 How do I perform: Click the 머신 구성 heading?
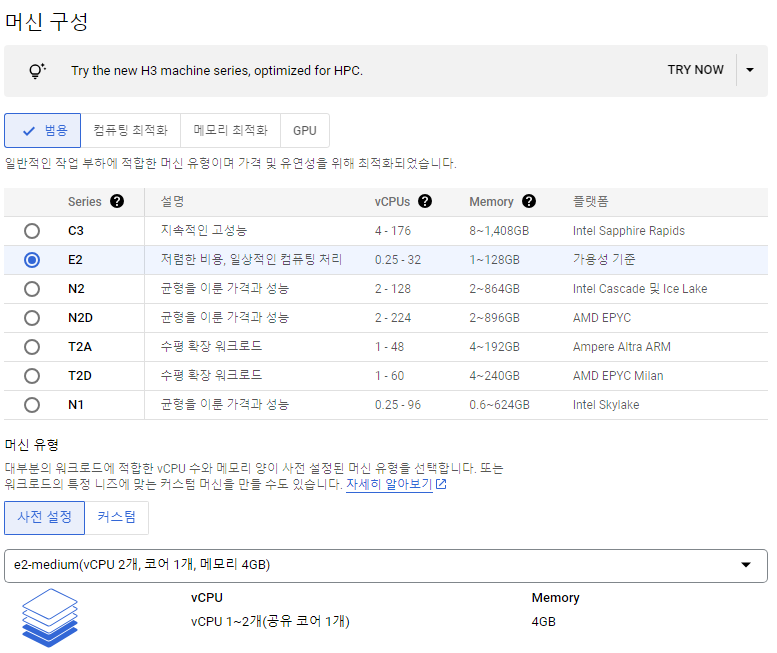47,22
